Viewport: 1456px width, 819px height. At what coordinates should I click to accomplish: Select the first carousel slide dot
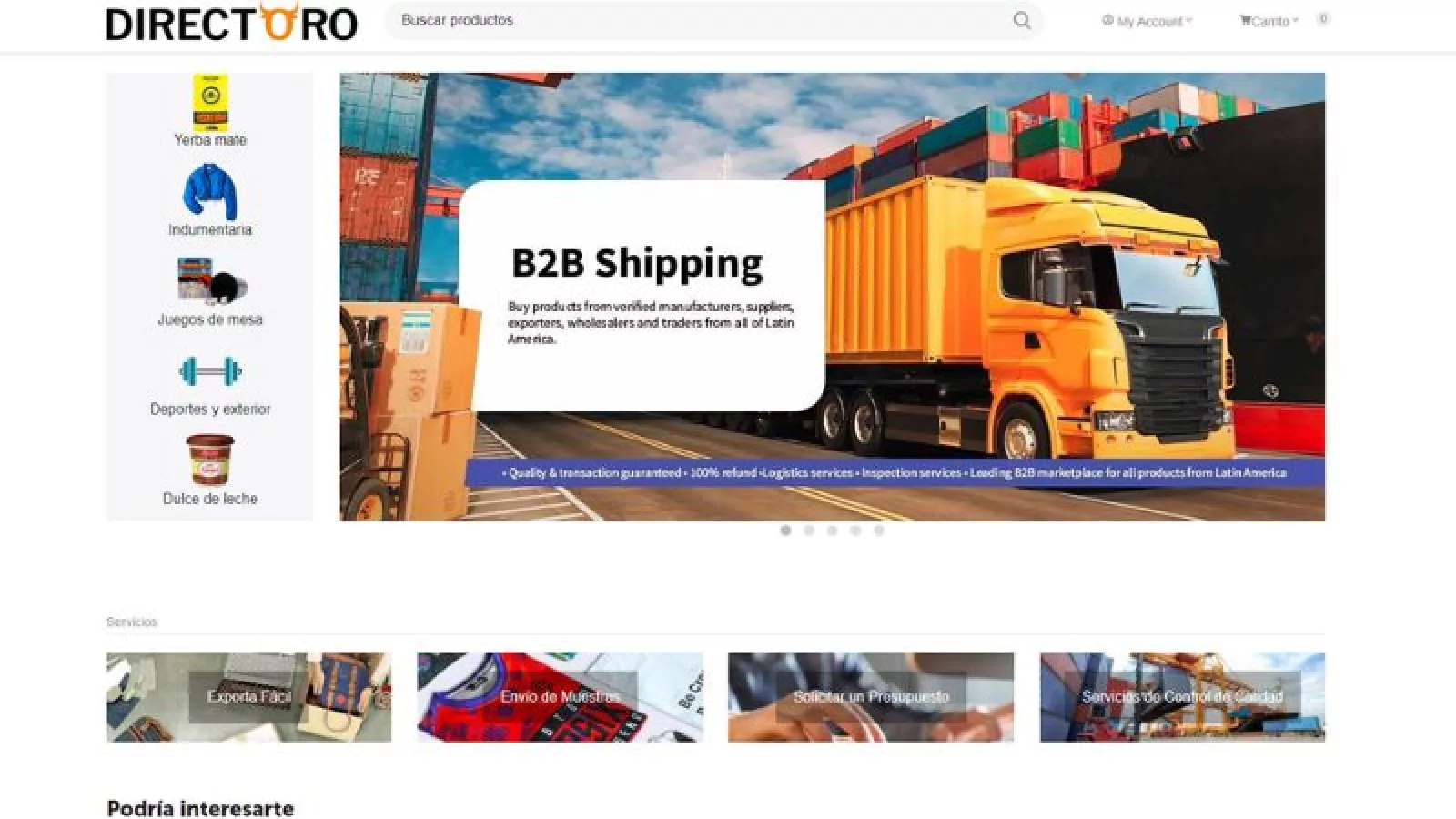click(x=785, y=531)
